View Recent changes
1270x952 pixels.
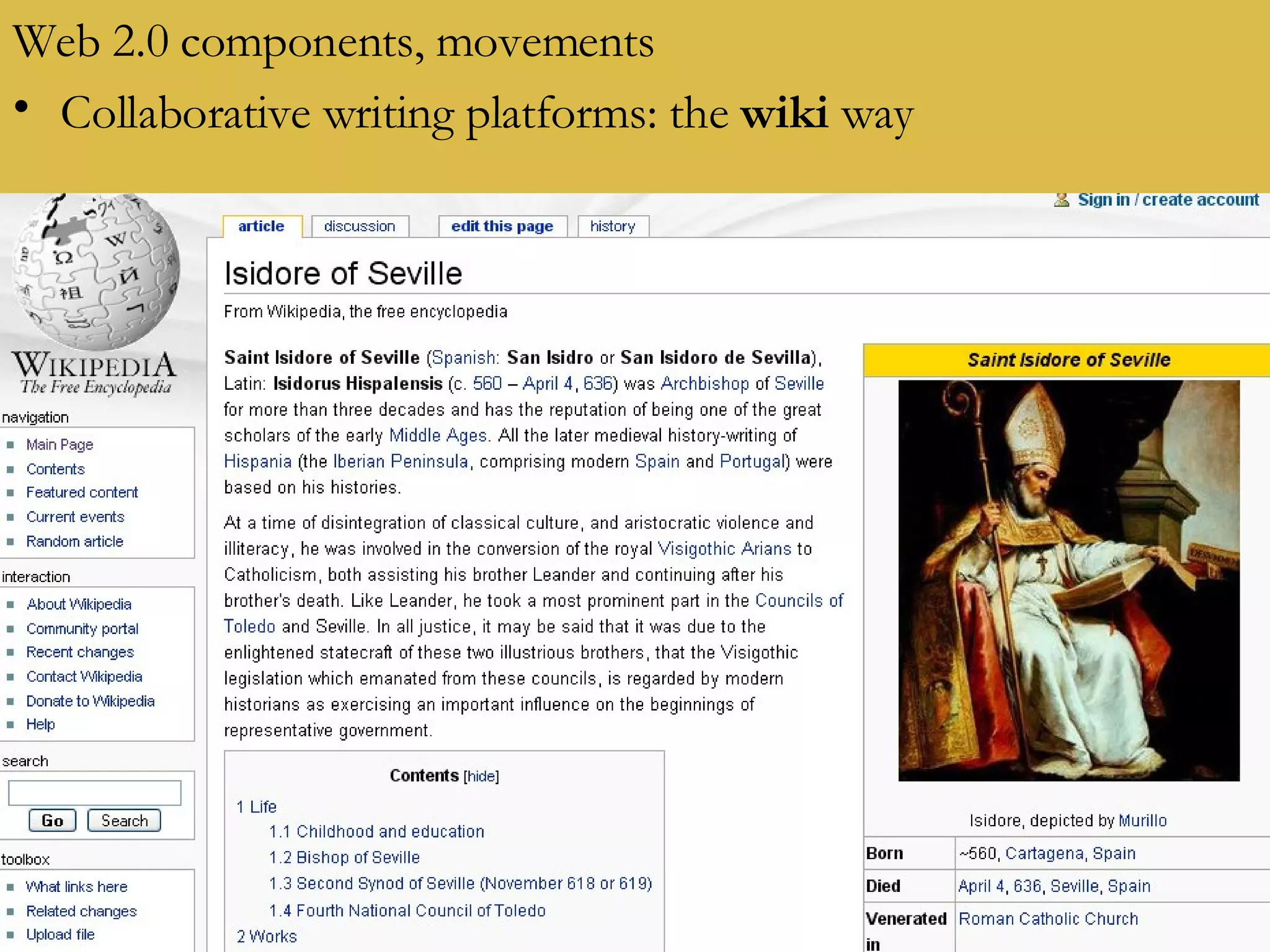coord(79,652)
